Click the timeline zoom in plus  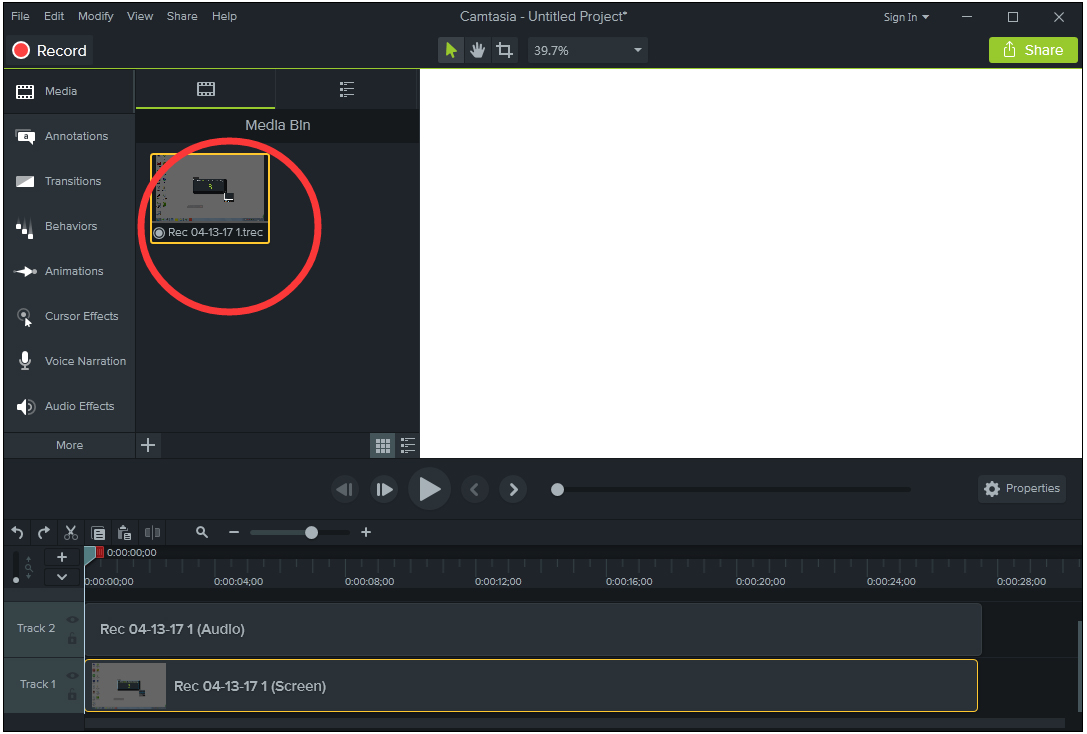click(x=366, y=532)
